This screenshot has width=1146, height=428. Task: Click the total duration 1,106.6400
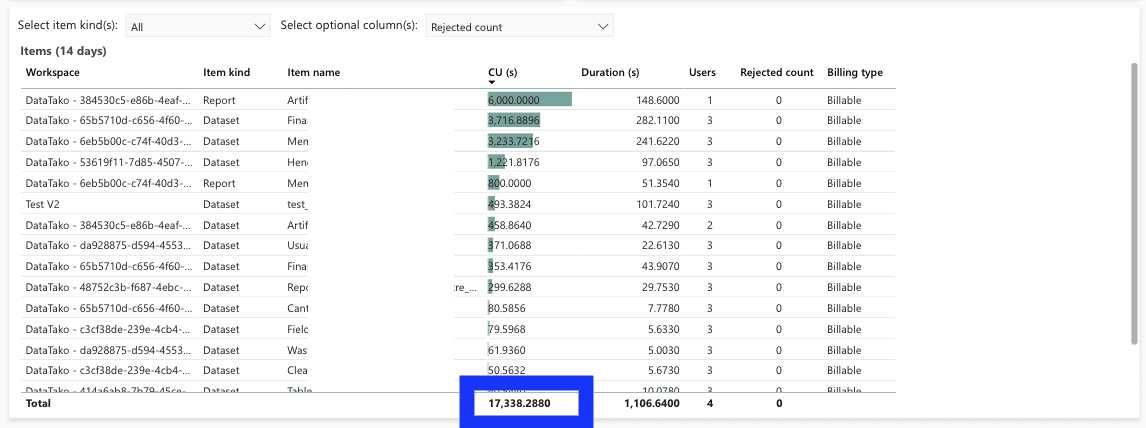[652, 402]
